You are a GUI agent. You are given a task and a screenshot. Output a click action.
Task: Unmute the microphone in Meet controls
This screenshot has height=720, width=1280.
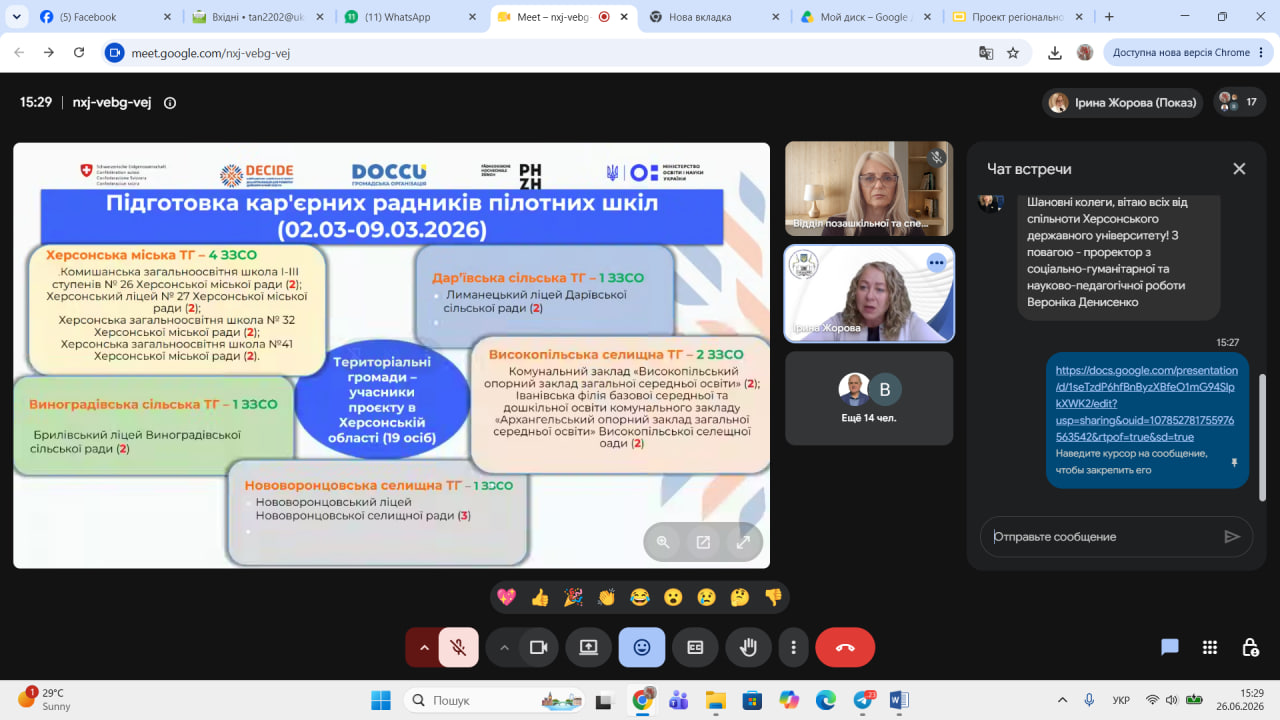click(x=459, y=647)
